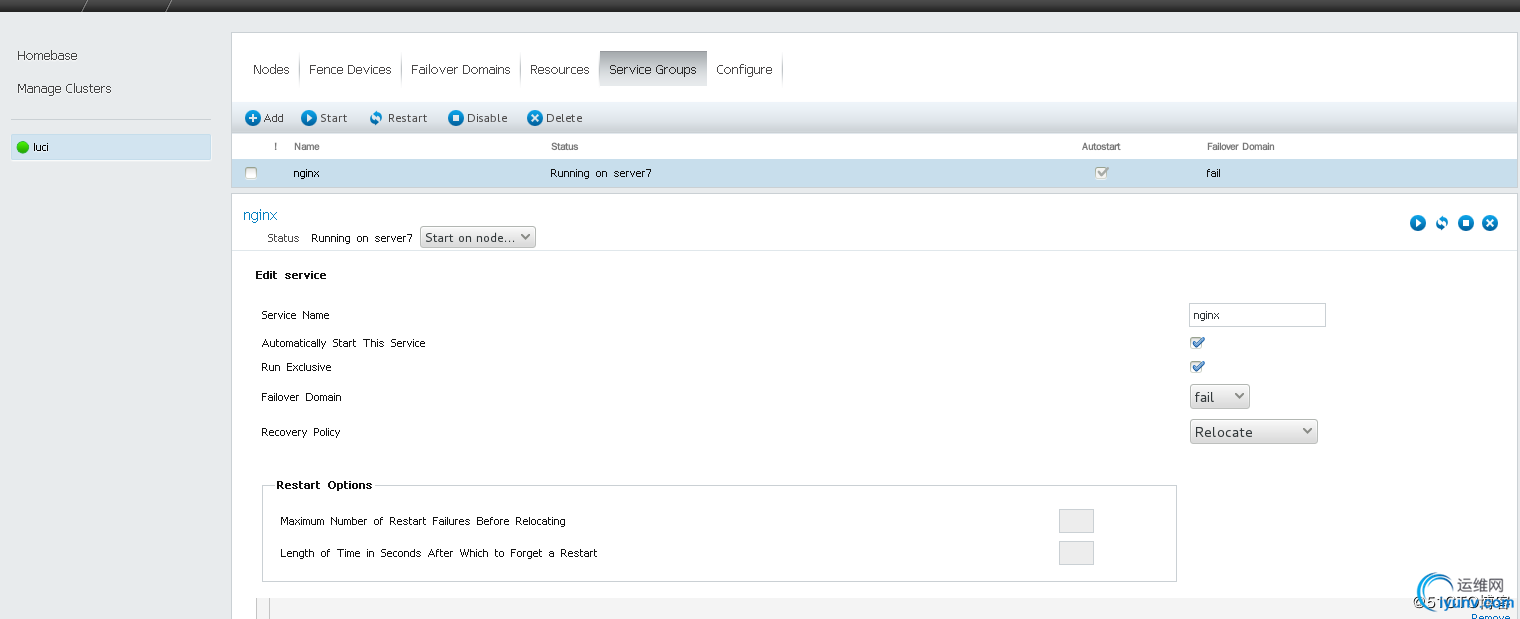Toggle the Autostart checkbox in nginx row
The height and width of the screenshot is (619, 1520).
[1102, 172]
